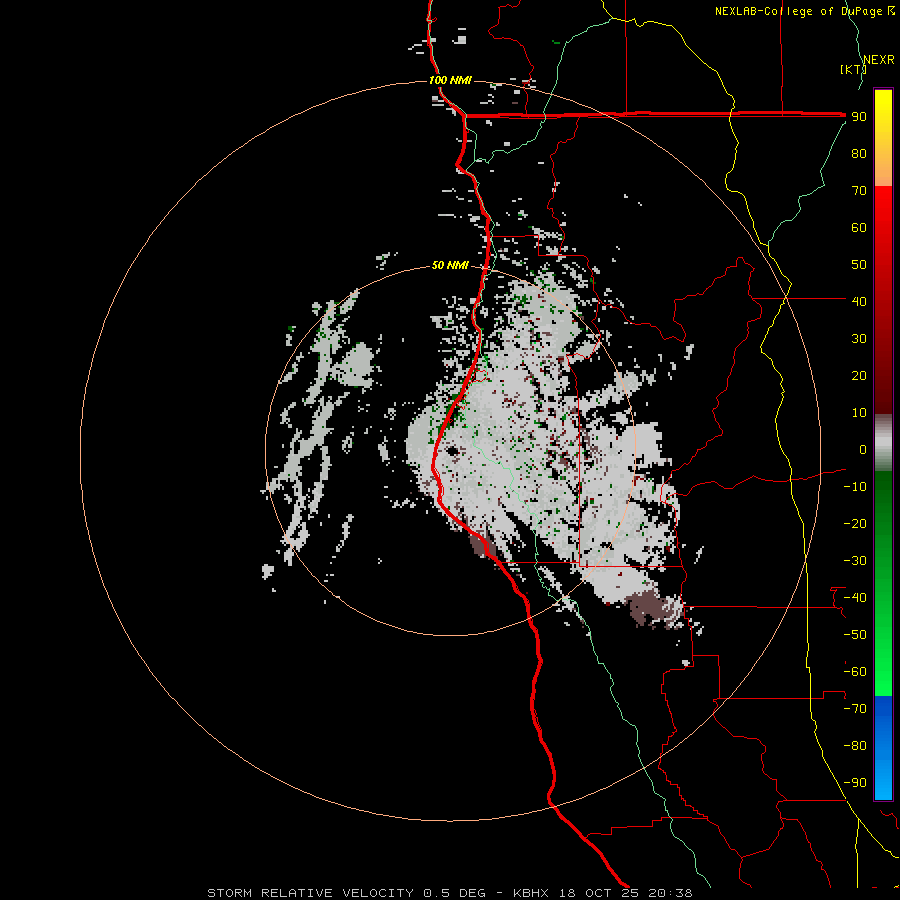Click the "50 NMI" range ring label
This screenshot has height=900, width=900.
(450, 265)
